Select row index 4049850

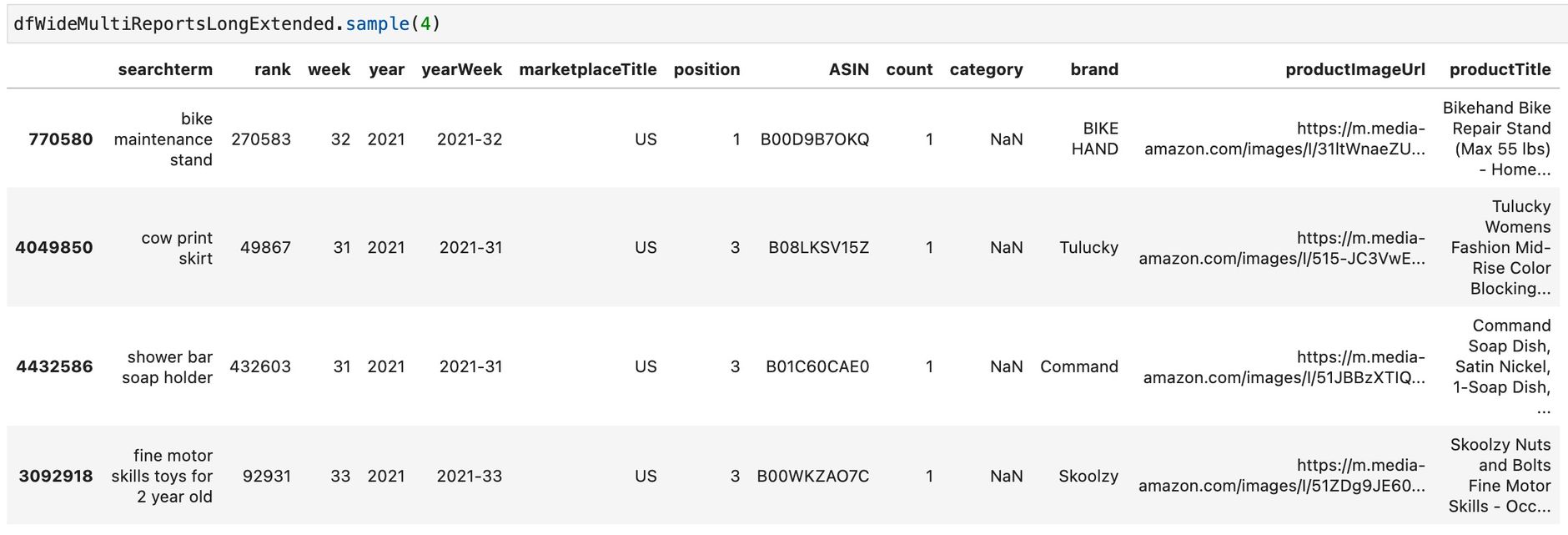tap(54, 248)
